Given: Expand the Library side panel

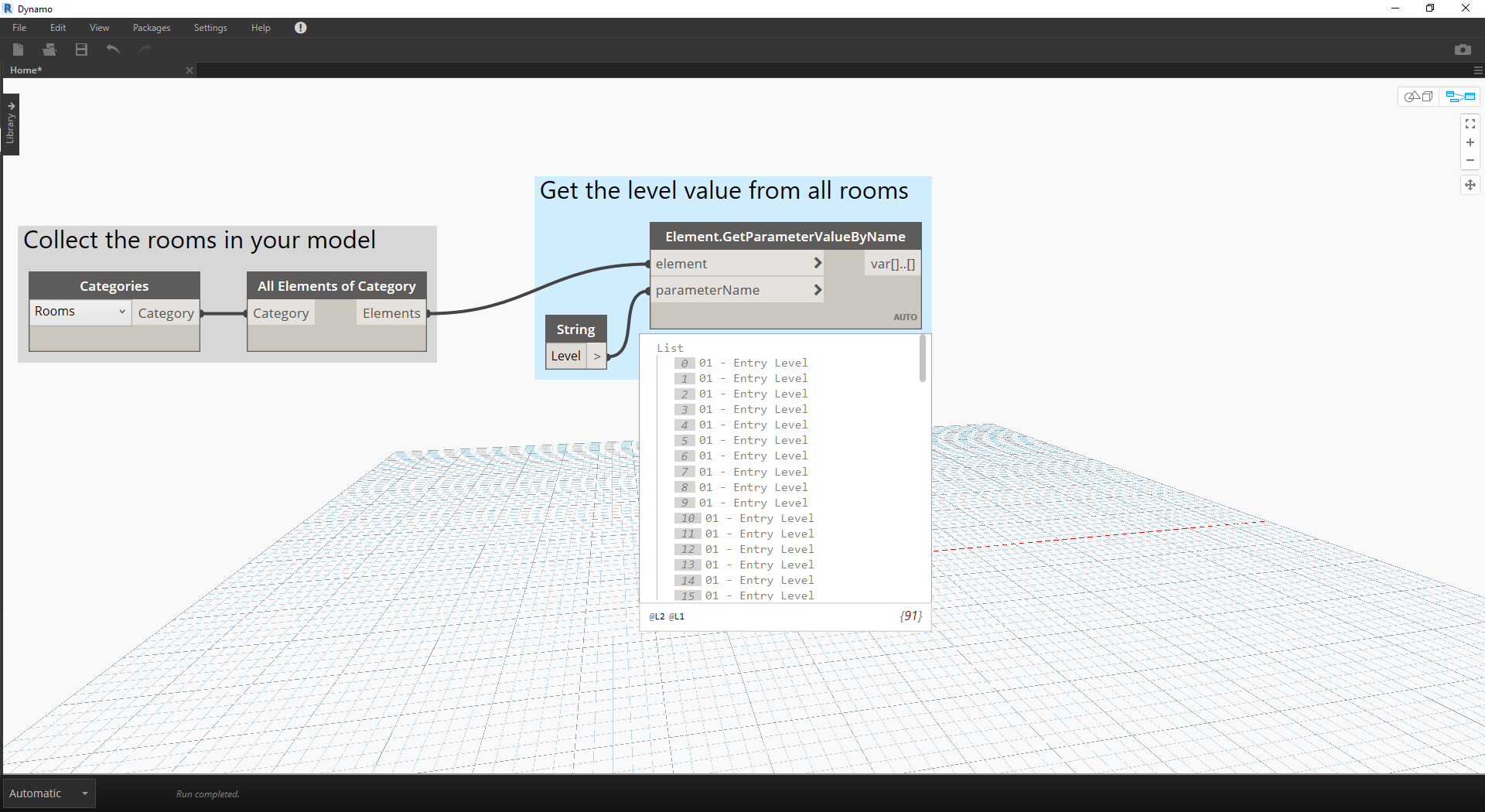Looking at the screenshot, I should (11, 125).
